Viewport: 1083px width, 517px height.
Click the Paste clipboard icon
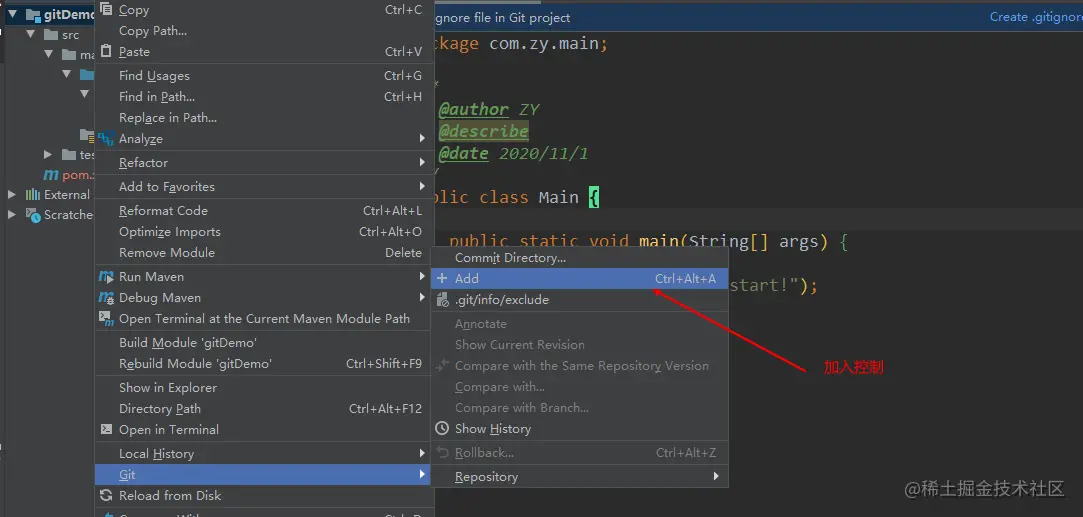(106, 51)
